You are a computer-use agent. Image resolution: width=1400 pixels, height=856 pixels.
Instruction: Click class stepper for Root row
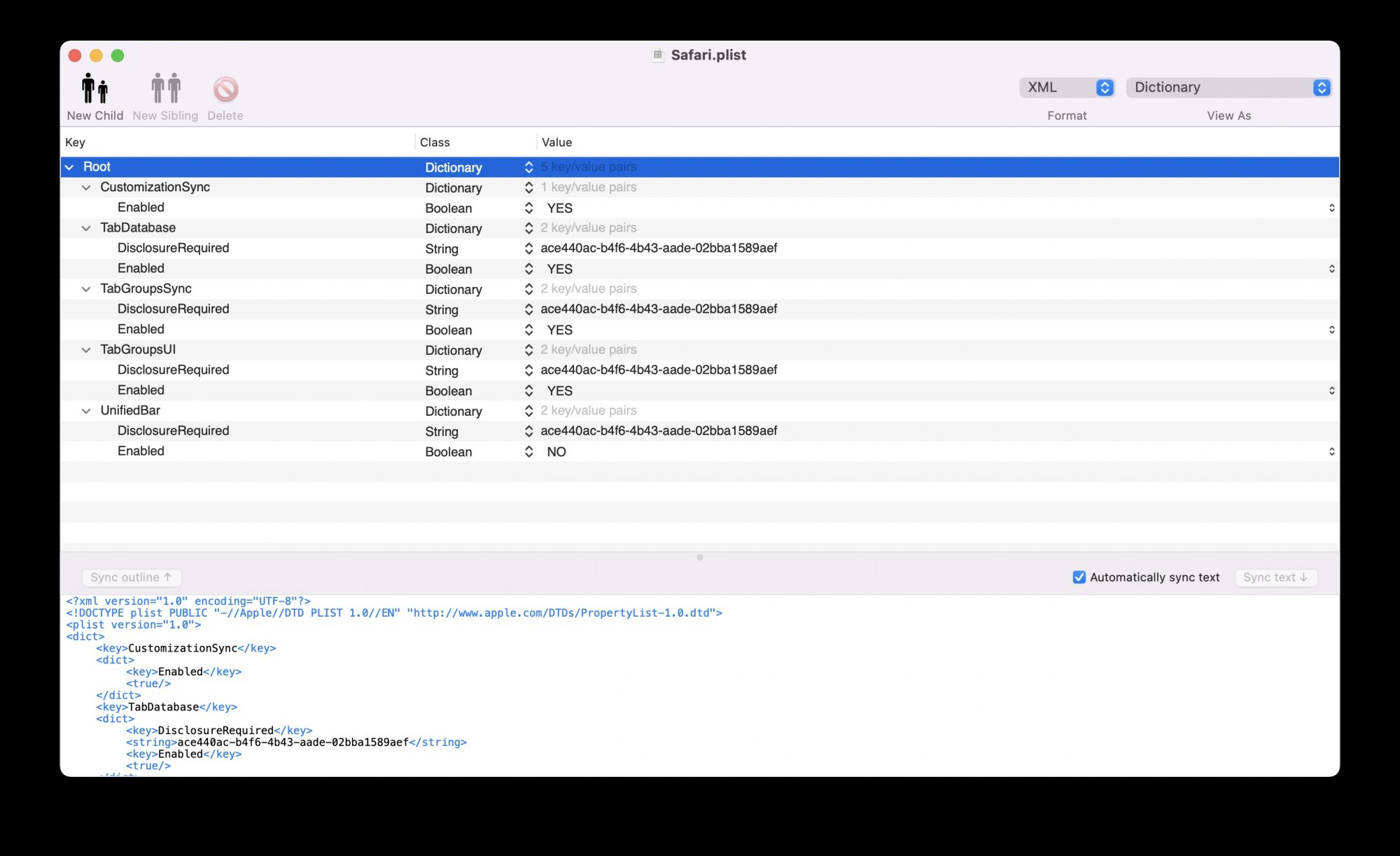click(528, 167)
